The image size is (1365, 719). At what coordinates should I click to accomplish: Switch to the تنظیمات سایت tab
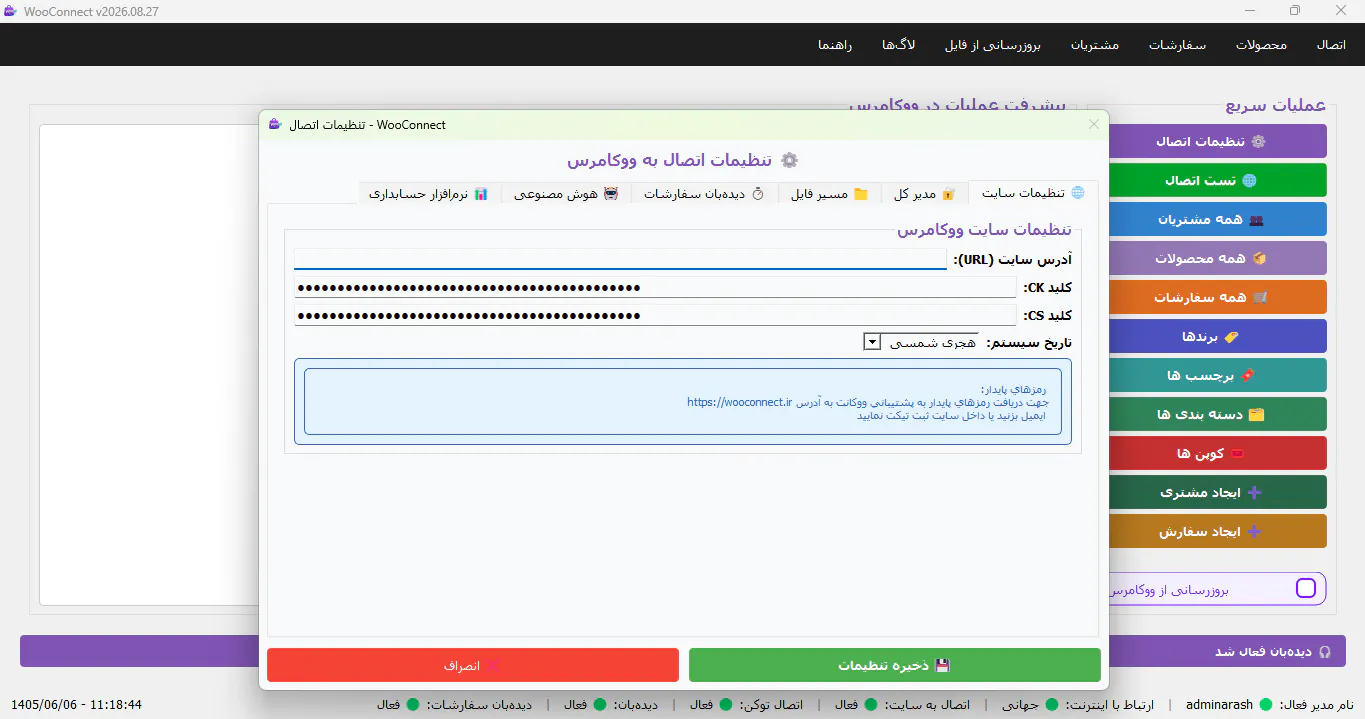1033,193
